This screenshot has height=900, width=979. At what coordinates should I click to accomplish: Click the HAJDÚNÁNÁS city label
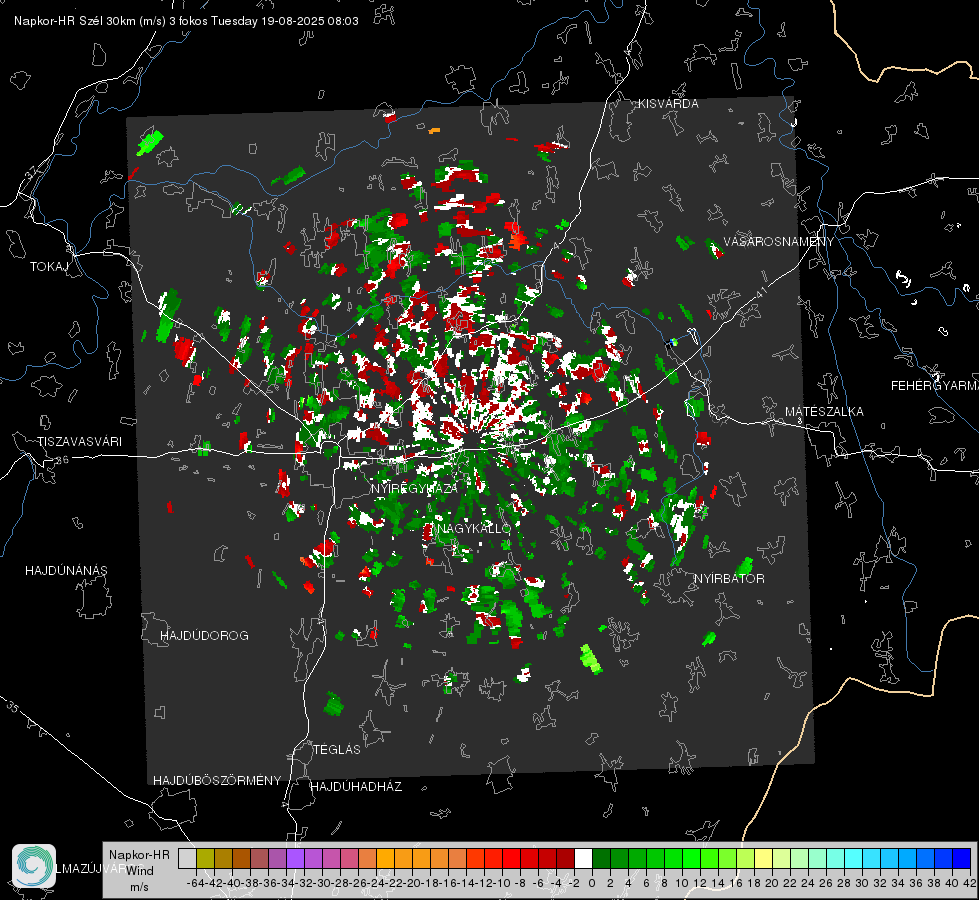(66, 571)
